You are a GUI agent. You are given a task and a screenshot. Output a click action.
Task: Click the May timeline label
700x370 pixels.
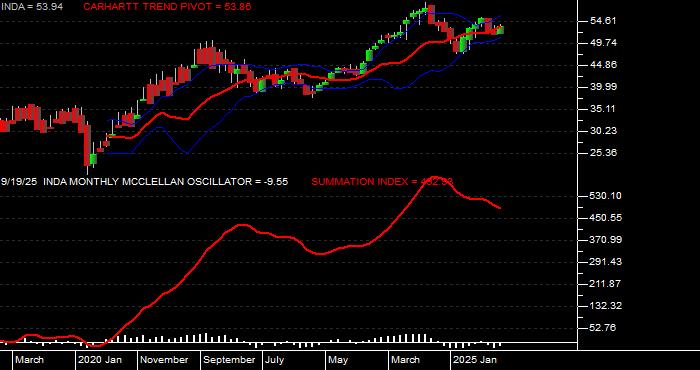click(x=339, y=360)
